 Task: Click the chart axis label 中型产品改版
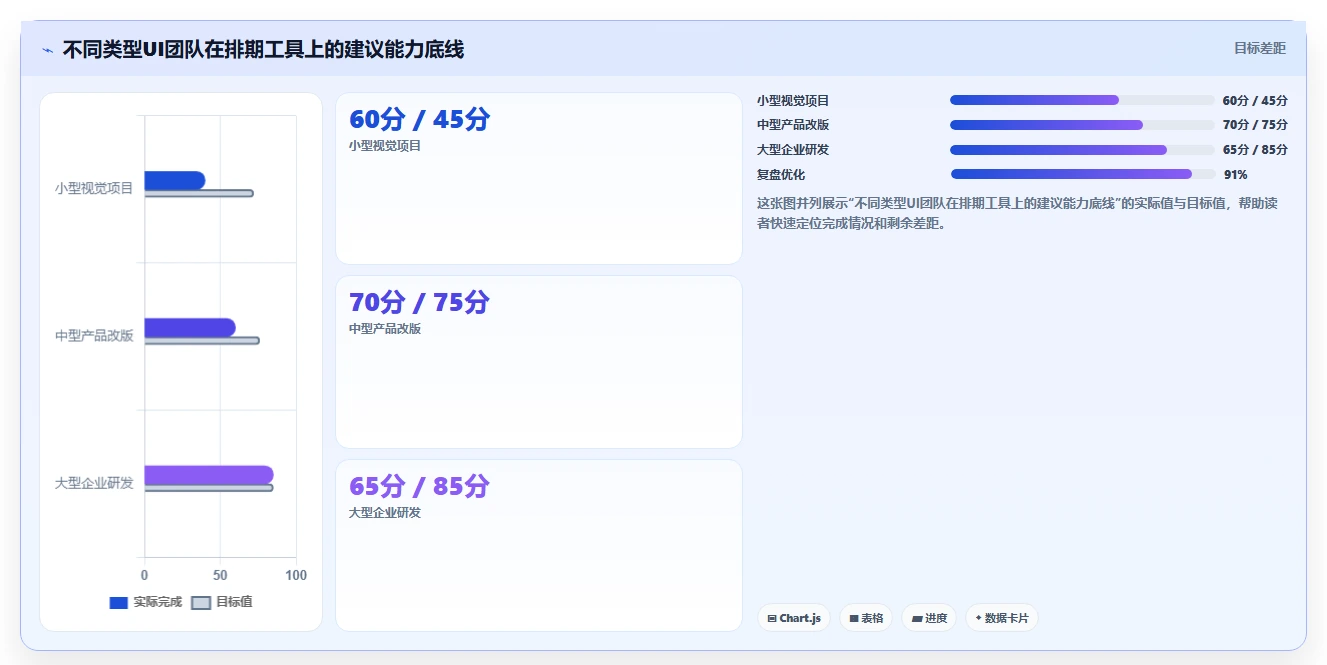[x=94, y=335]
